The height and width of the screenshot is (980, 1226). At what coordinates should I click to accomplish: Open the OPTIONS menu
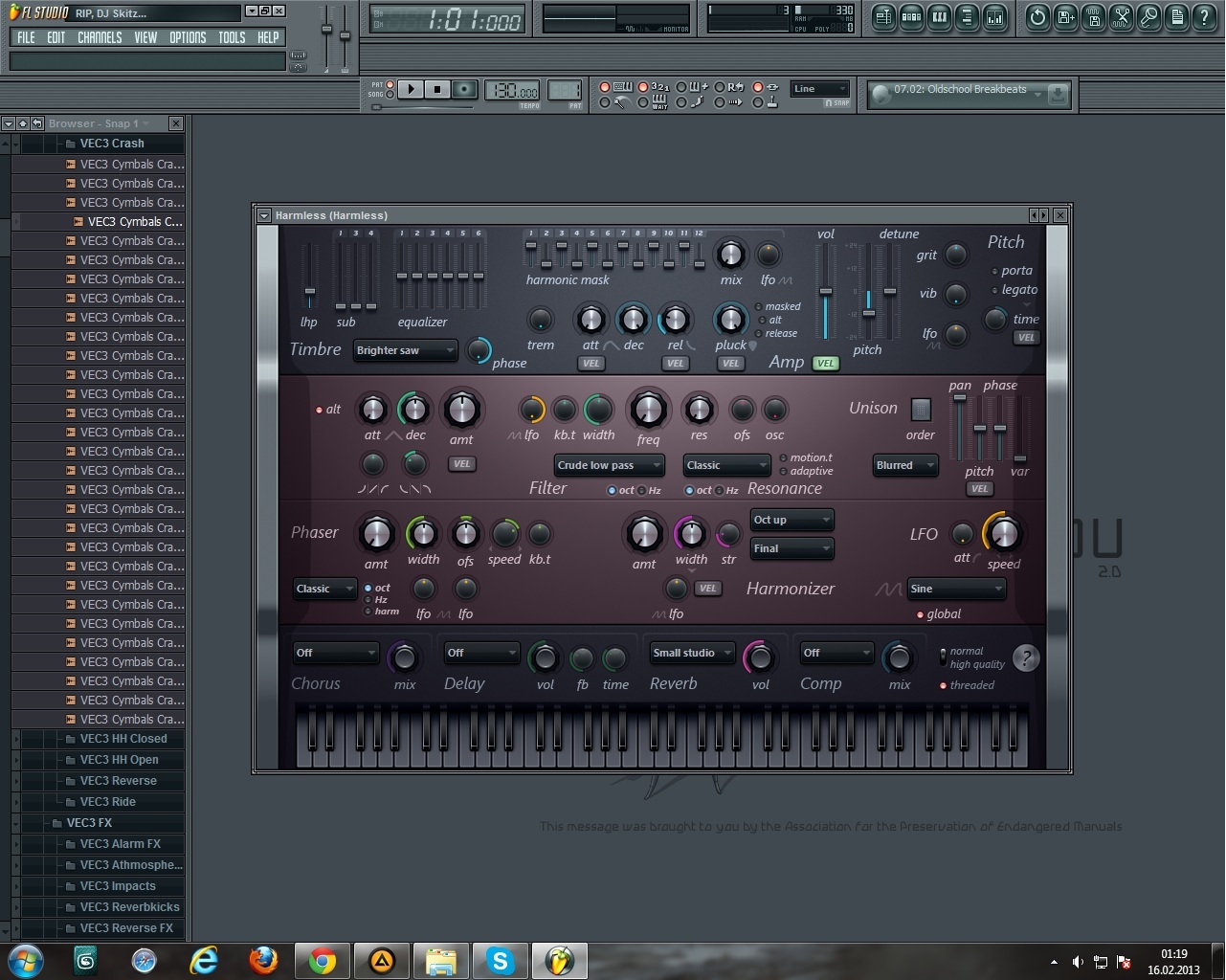coord(188,37)
